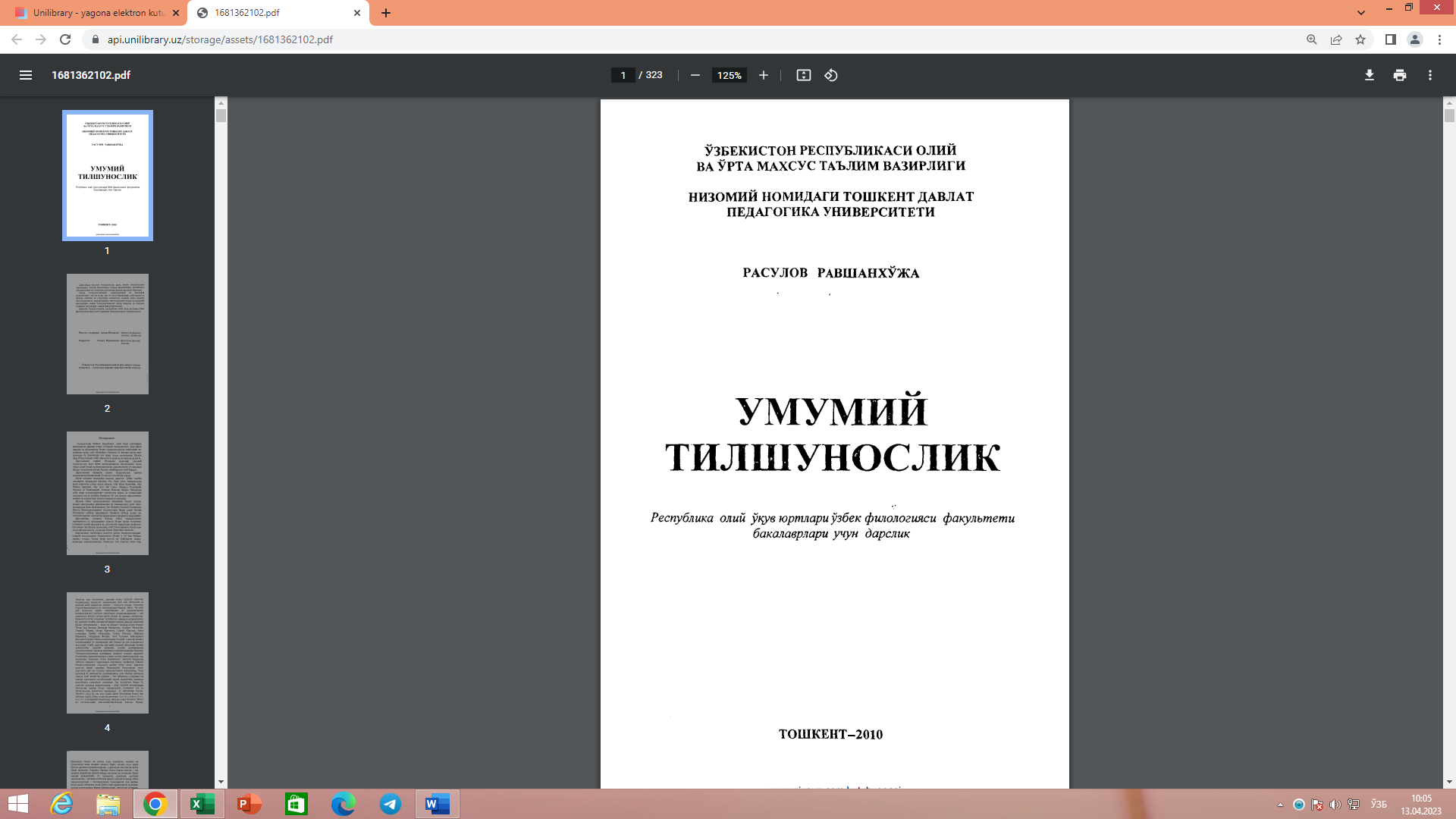Open a new browser tab
Image resolution: width=1456 pixels, height=819 pixels.
387,13
